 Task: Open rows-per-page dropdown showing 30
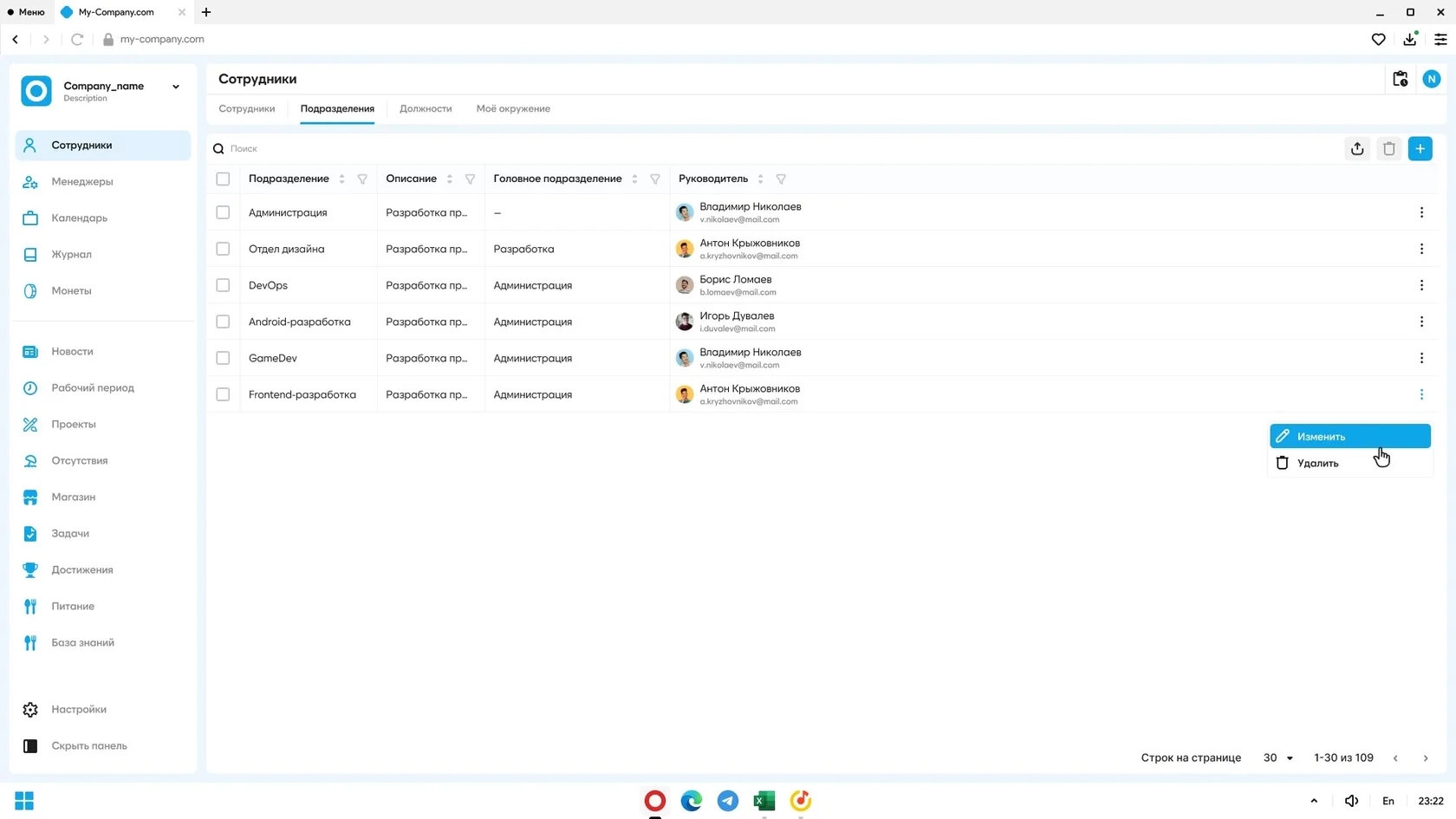pyautogui.click(x=1278, y=758)
